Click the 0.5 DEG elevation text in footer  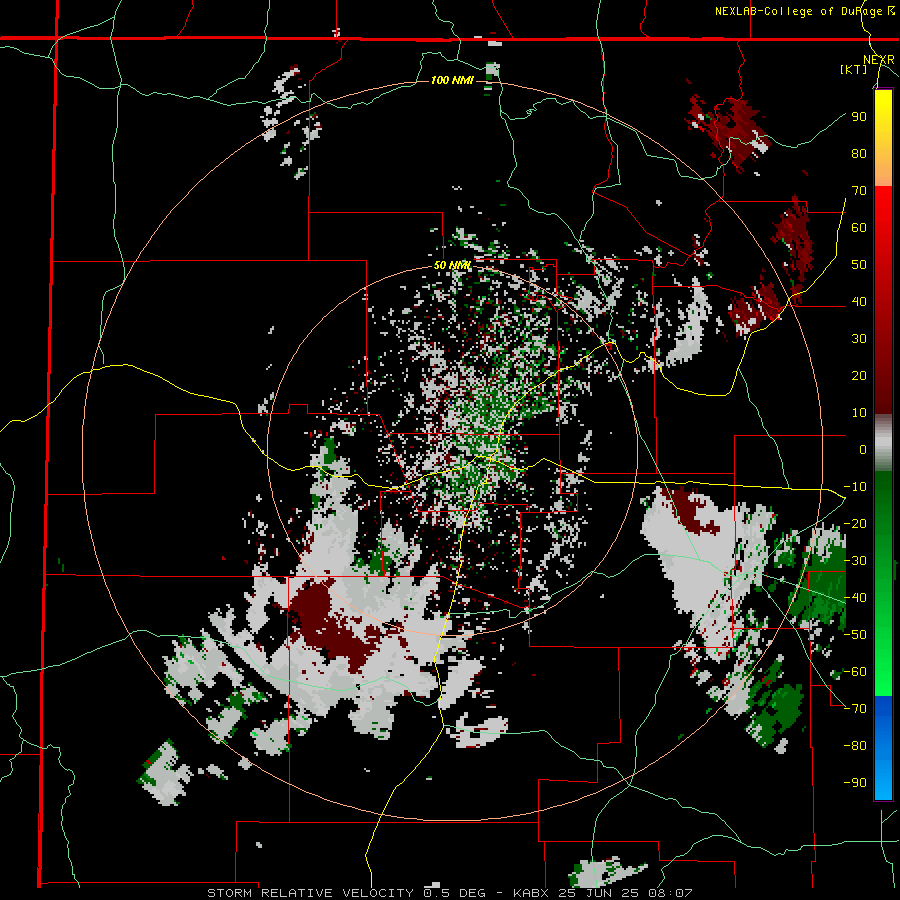(x=455, y=893)
